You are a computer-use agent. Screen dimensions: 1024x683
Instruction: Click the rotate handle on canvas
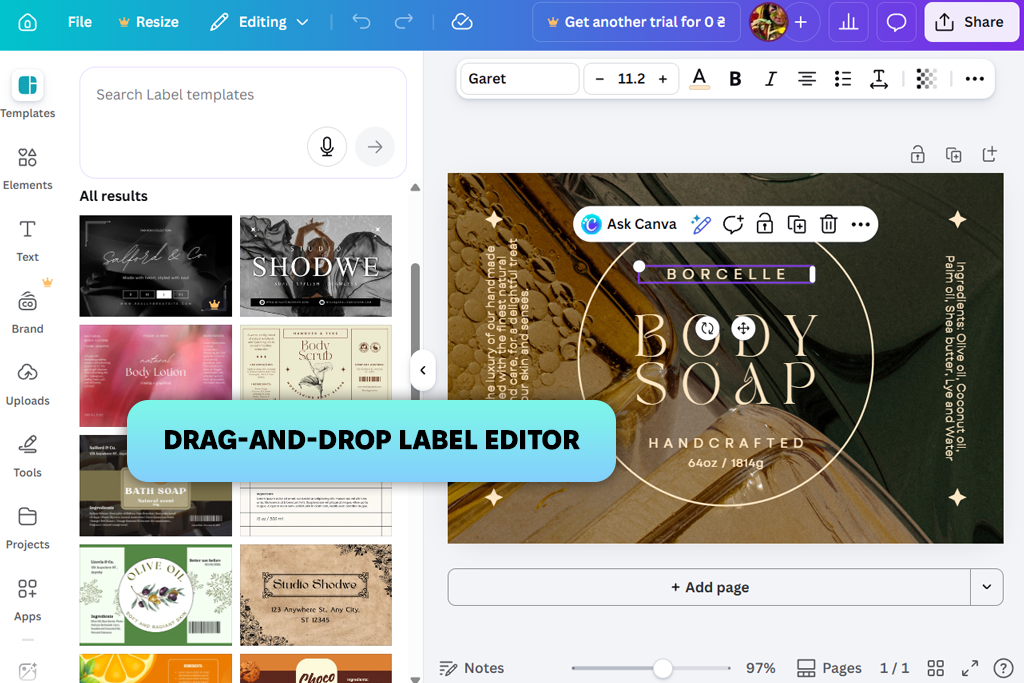[x=707, y=328]
